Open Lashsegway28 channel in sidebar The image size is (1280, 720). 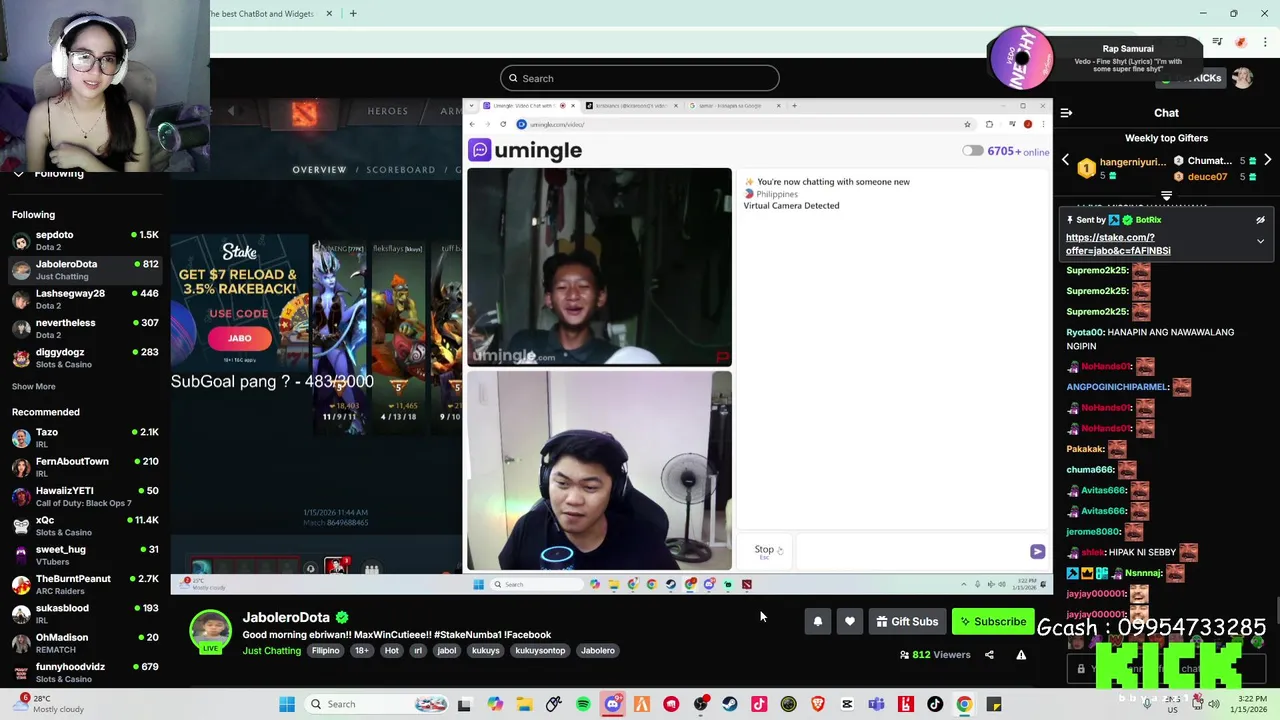tap(85, 299)
